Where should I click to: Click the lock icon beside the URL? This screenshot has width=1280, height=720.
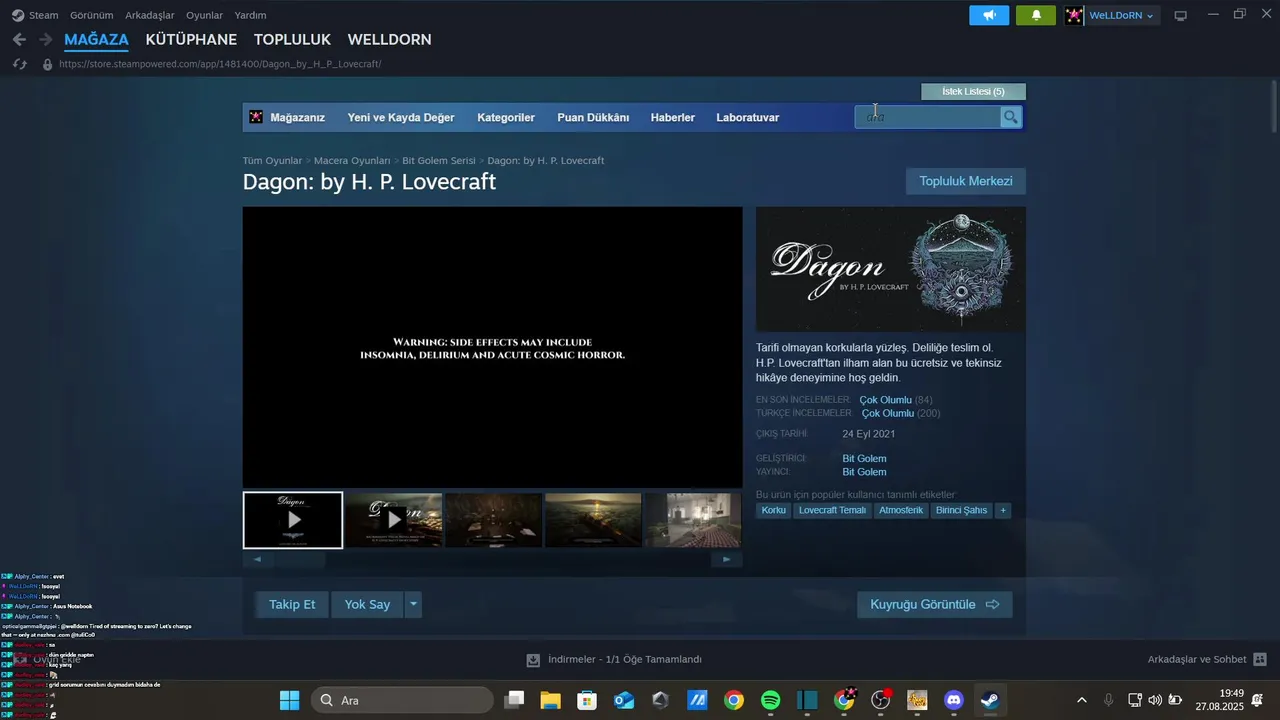[x=46, y=64]
